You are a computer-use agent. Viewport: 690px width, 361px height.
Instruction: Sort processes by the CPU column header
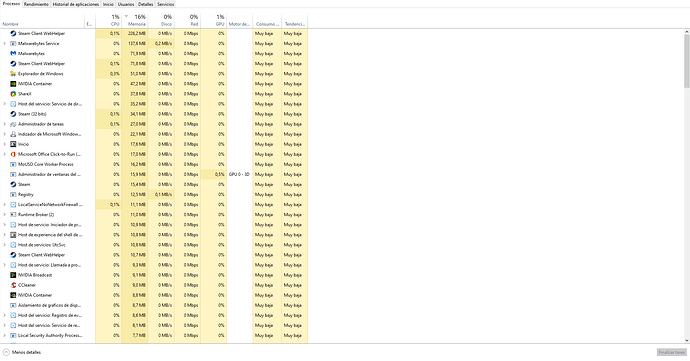(108, 20)
